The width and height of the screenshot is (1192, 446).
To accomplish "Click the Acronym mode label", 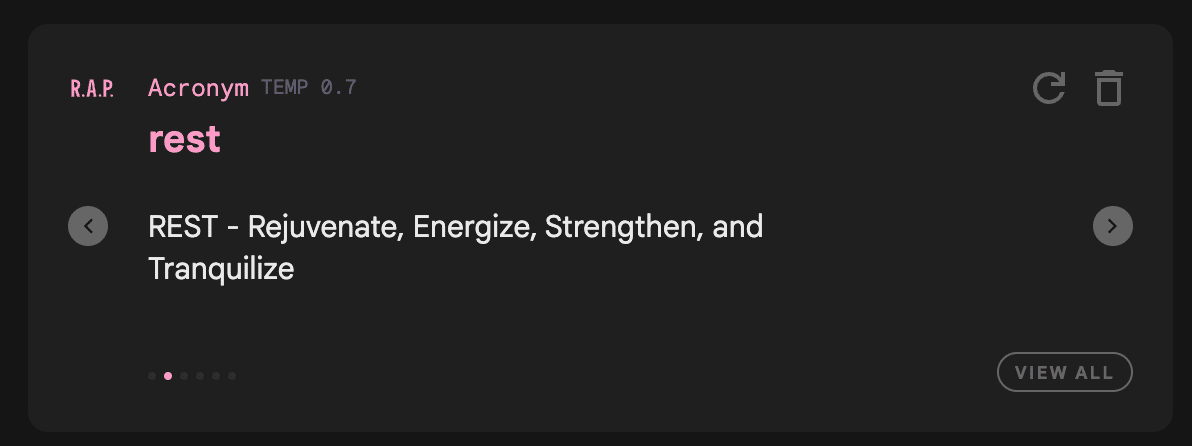I will click(x=198, y=88).
